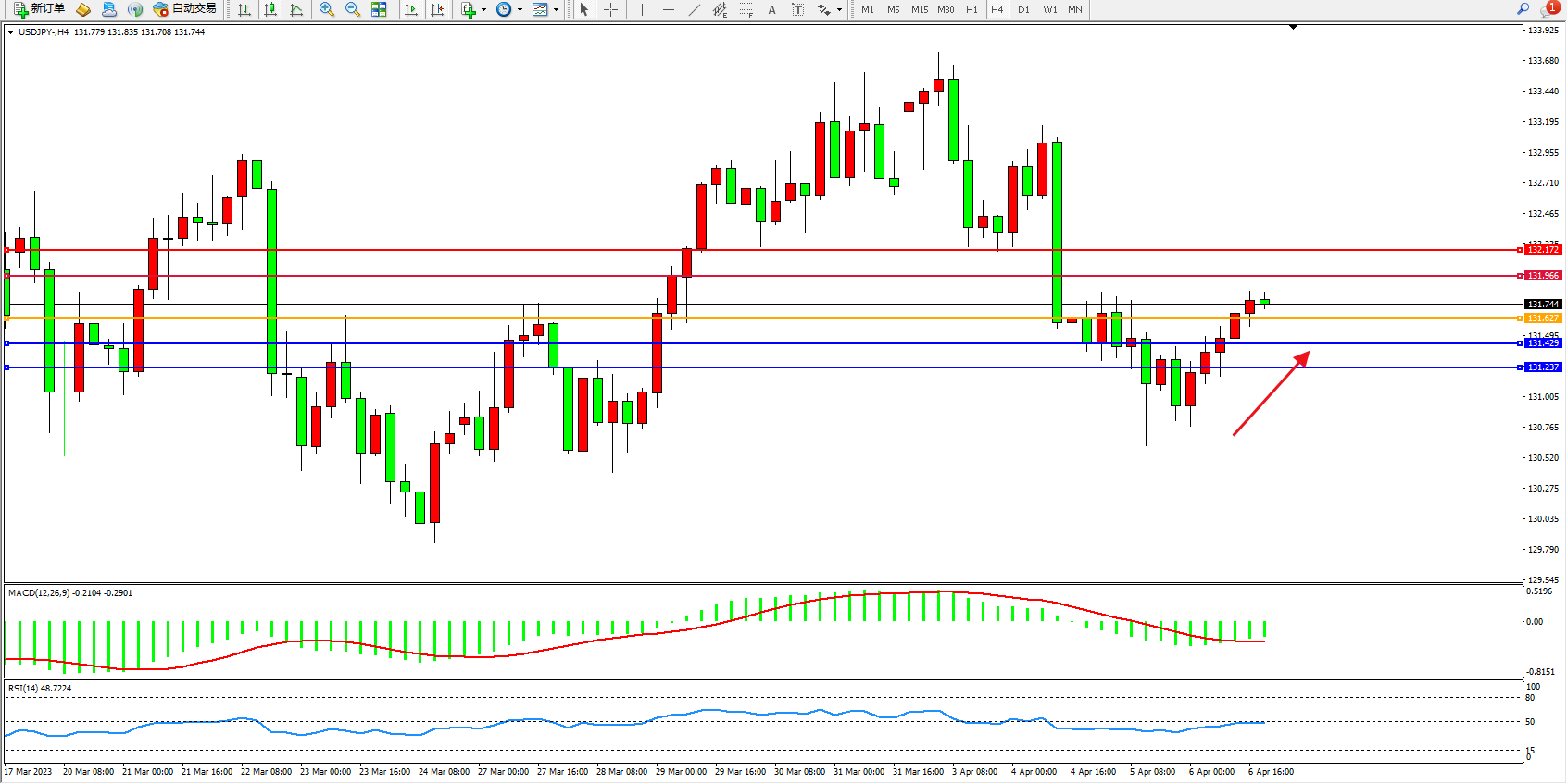Open the search magnifier icon

[1523, 9]
